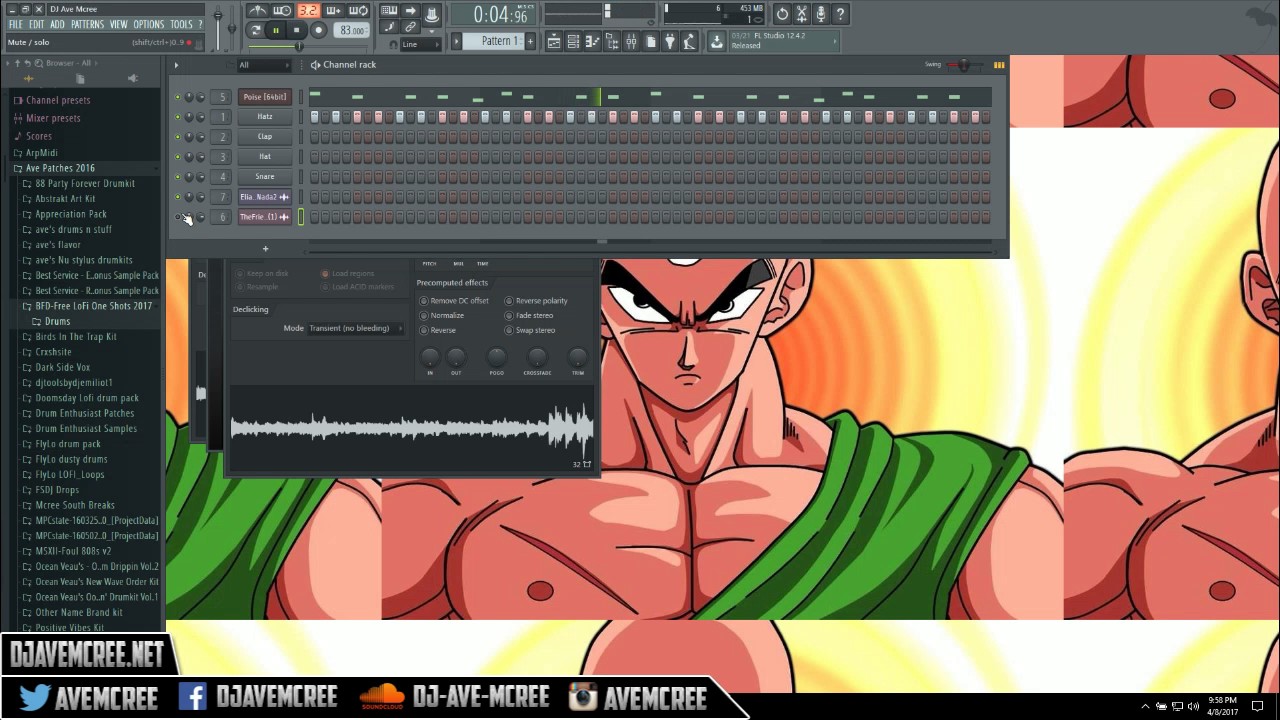
Task: Open the Declicking Mode dropdown
Action: (x=355, y=328)
